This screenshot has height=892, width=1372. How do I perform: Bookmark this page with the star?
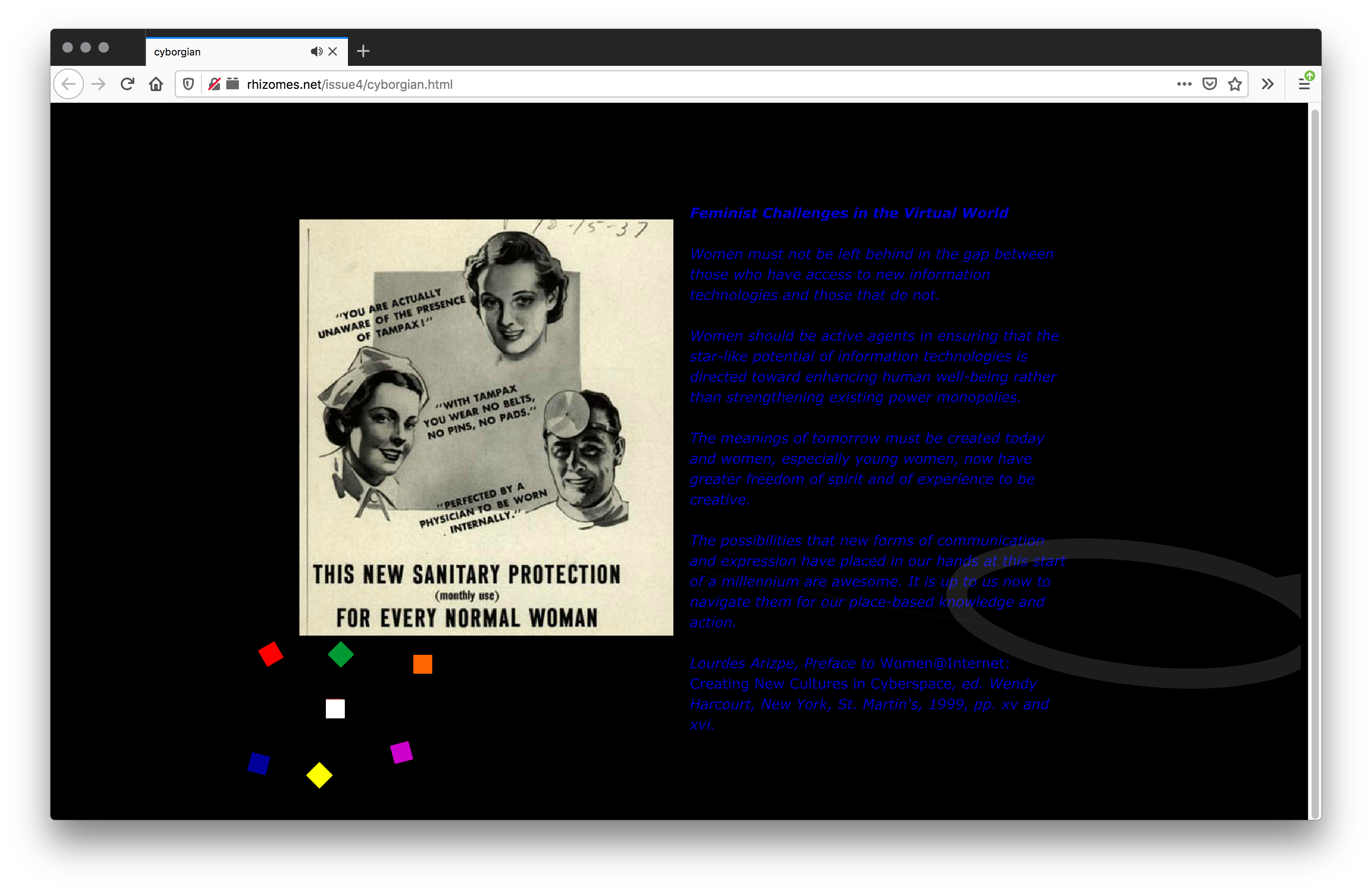pyautogui.click(x=1235, y=84)
